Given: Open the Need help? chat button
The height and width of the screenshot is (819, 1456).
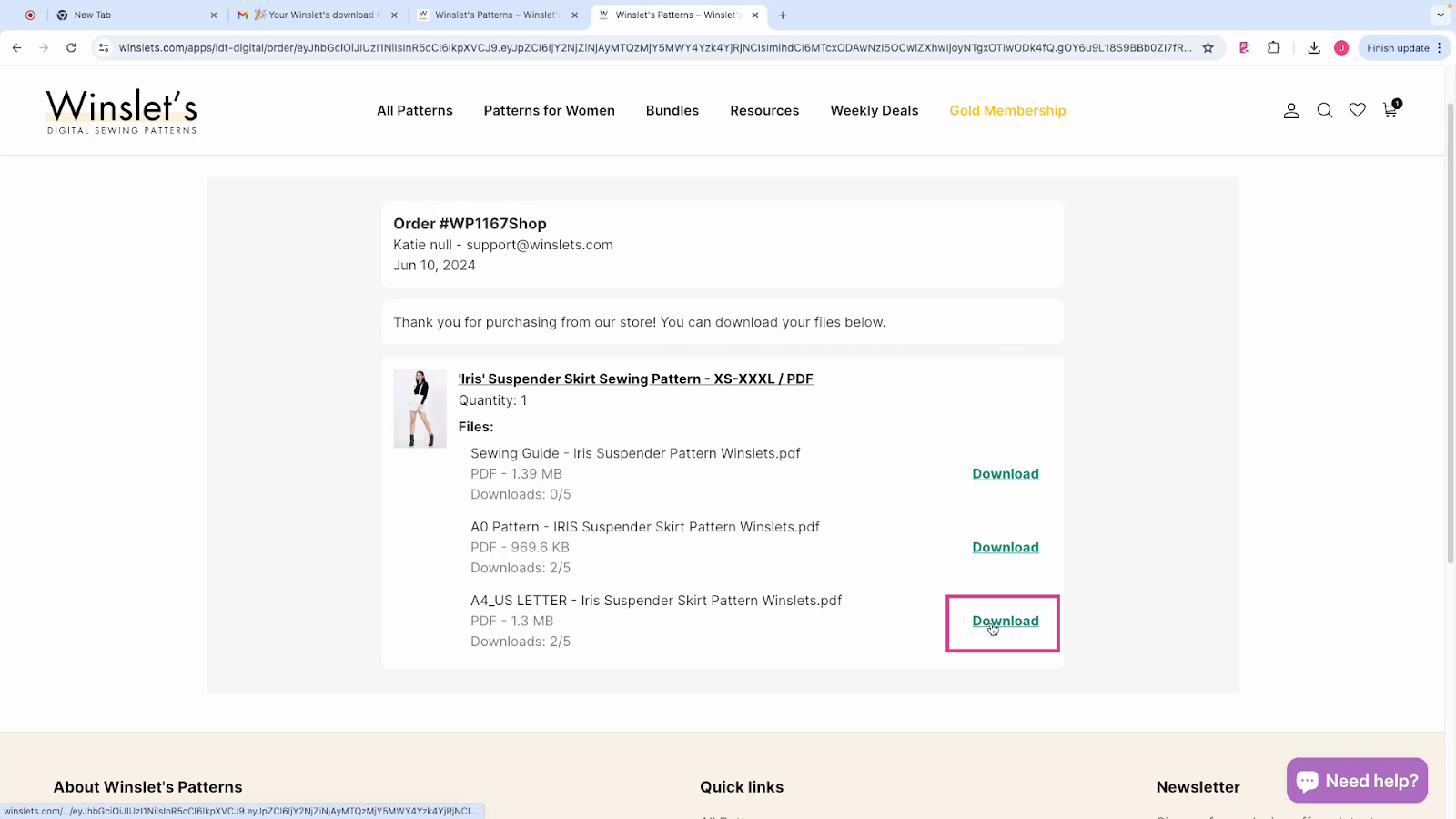Looking at the screenshot, I should (1357, 781).
